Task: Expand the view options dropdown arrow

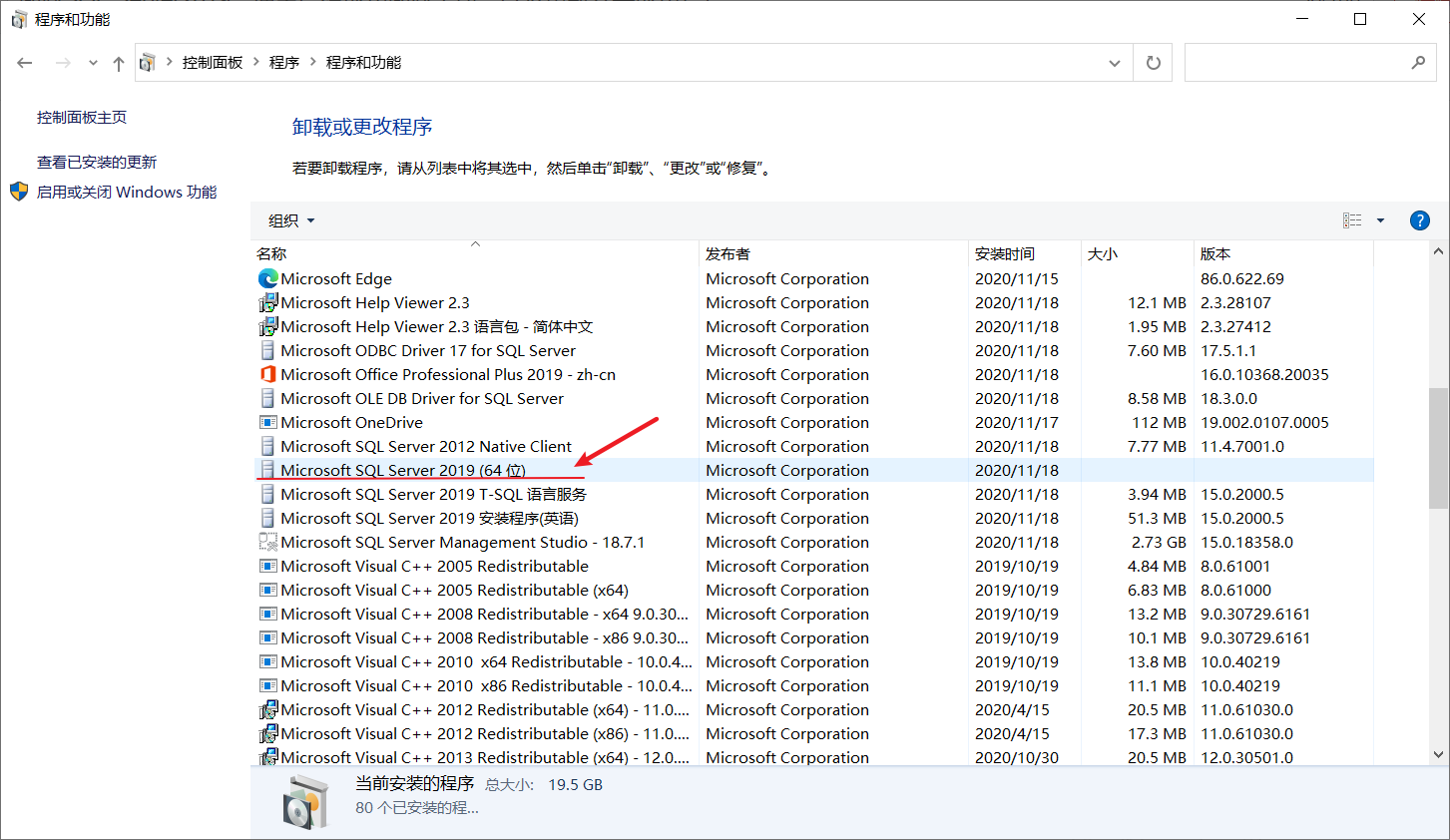Action: (x=1381, y=220)
